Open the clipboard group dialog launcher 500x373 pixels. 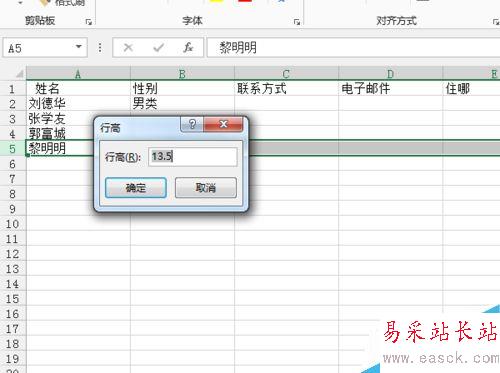(88, 22)
